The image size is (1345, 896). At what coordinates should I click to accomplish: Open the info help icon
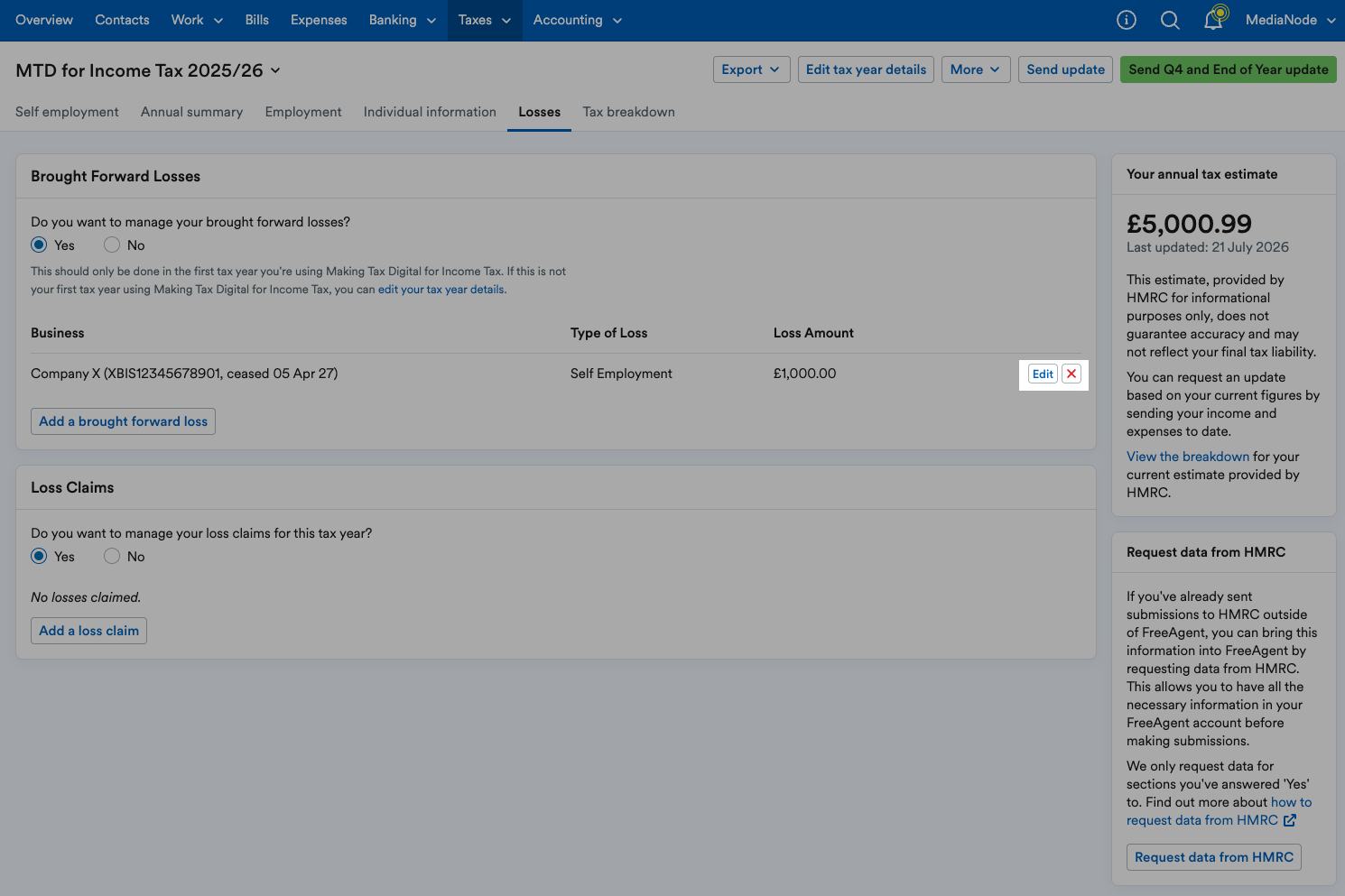click(1126, 20)
